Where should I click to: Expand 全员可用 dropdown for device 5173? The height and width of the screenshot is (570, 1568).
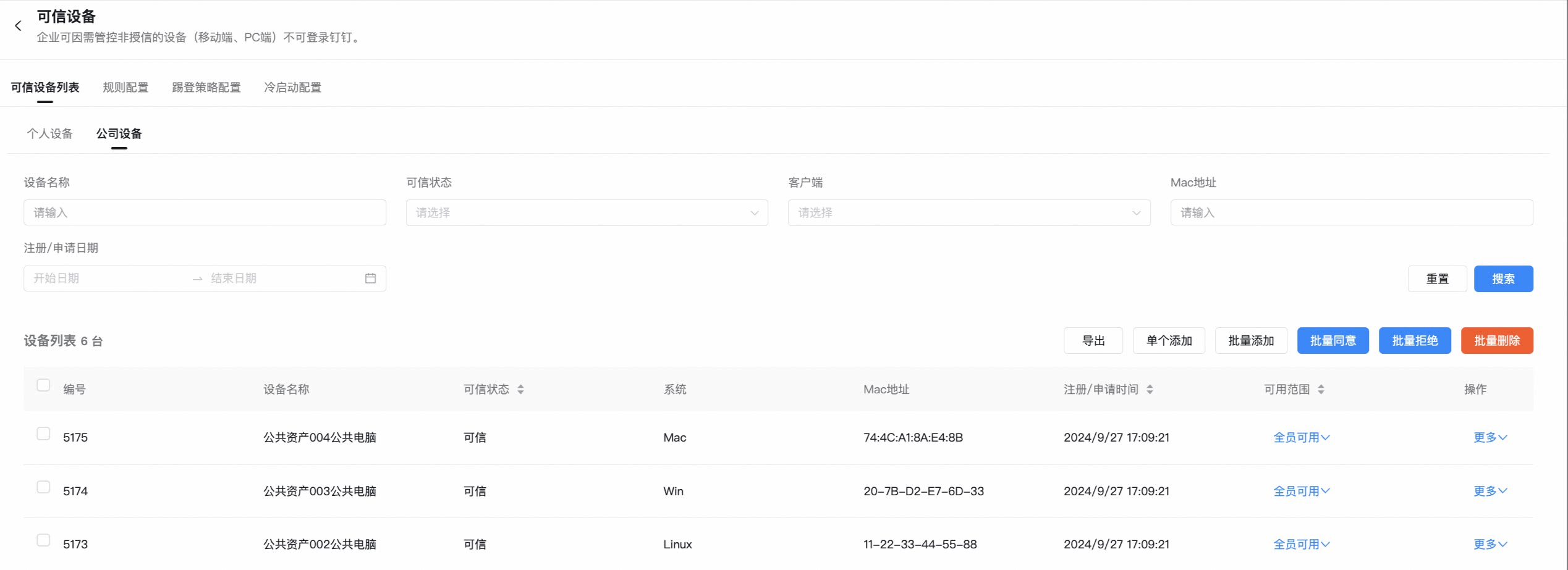click(1302, 544)
